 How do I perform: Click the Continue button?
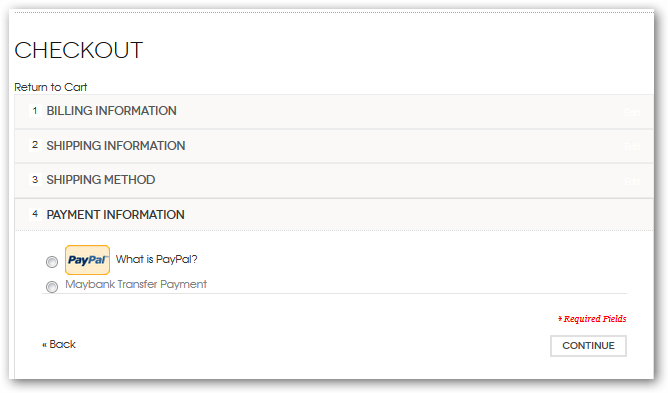click(588, 346)
